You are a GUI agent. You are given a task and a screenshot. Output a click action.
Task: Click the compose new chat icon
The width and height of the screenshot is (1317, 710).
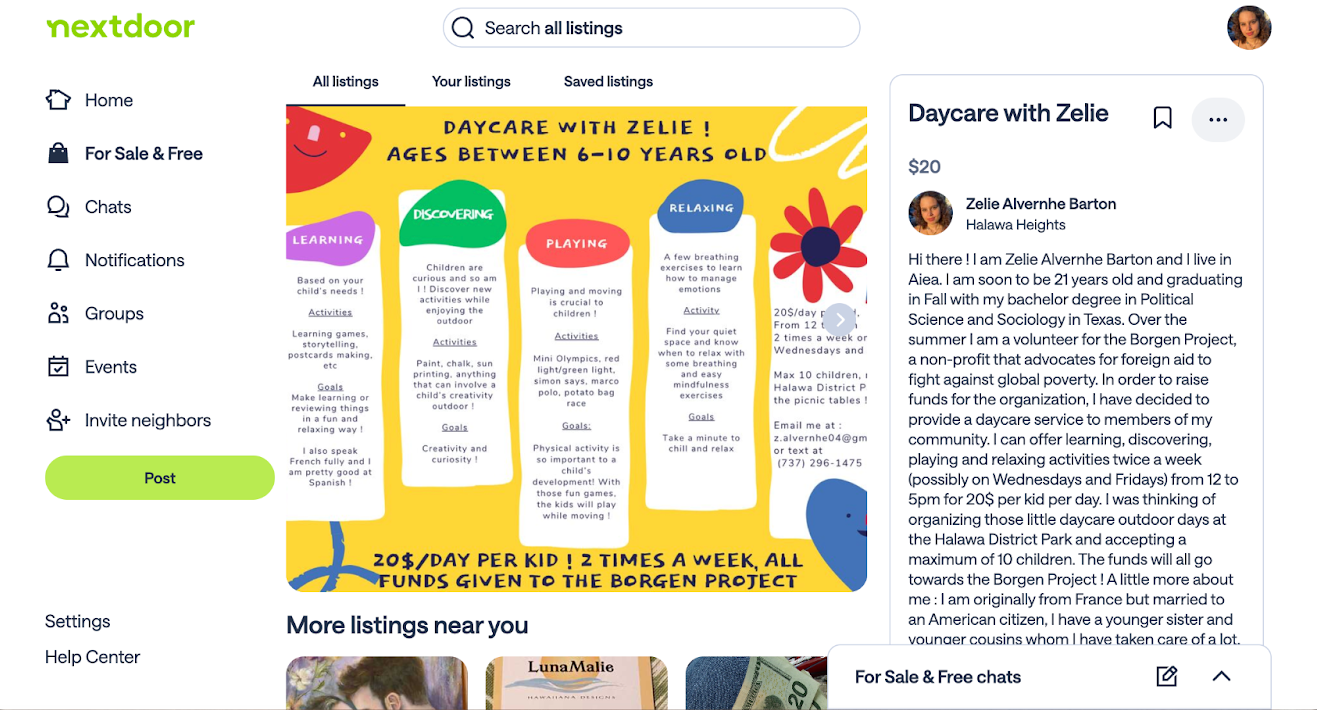(1167, 677)
